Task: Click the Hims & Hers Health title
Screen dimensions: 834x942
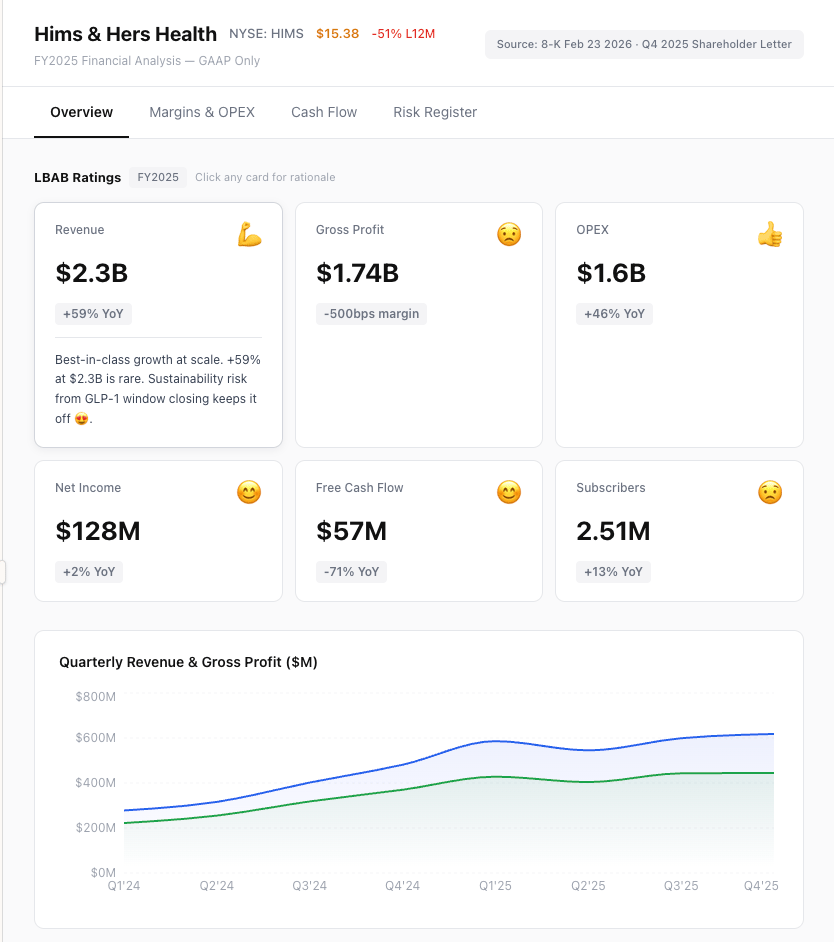Action: (125, 34)
